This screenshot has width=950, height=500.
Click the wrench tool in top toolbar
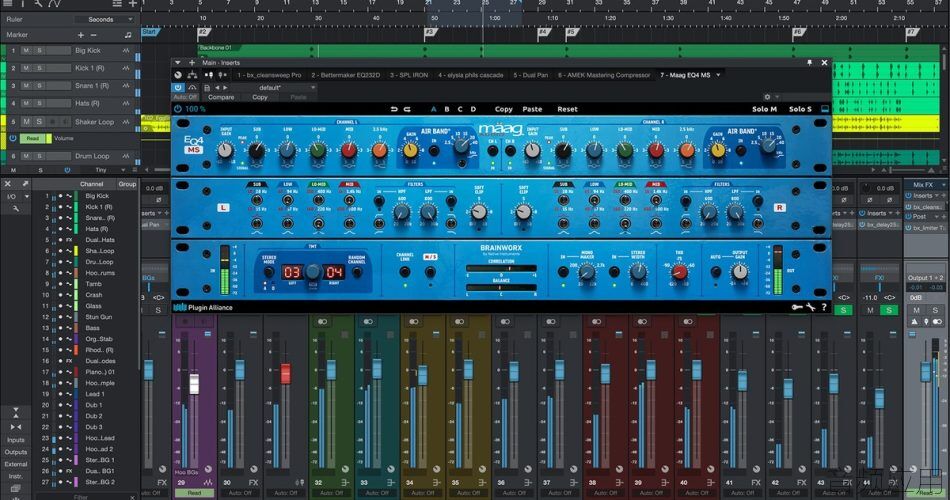[x=38, y=4]
